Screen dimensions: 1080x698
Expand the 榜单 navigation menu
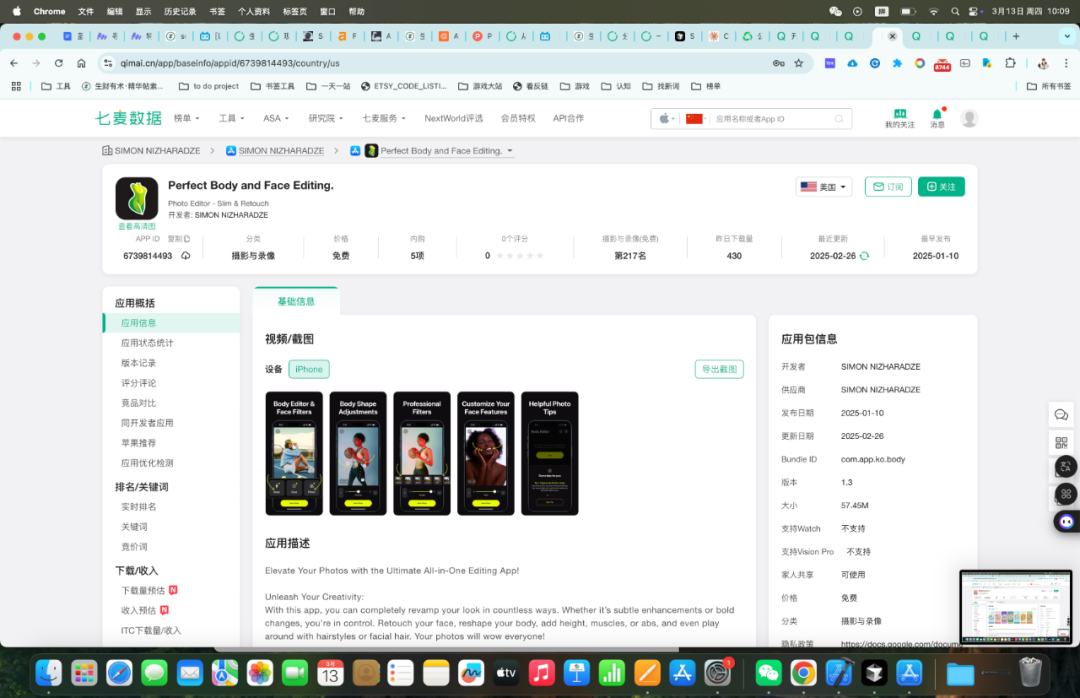point(186,119)
